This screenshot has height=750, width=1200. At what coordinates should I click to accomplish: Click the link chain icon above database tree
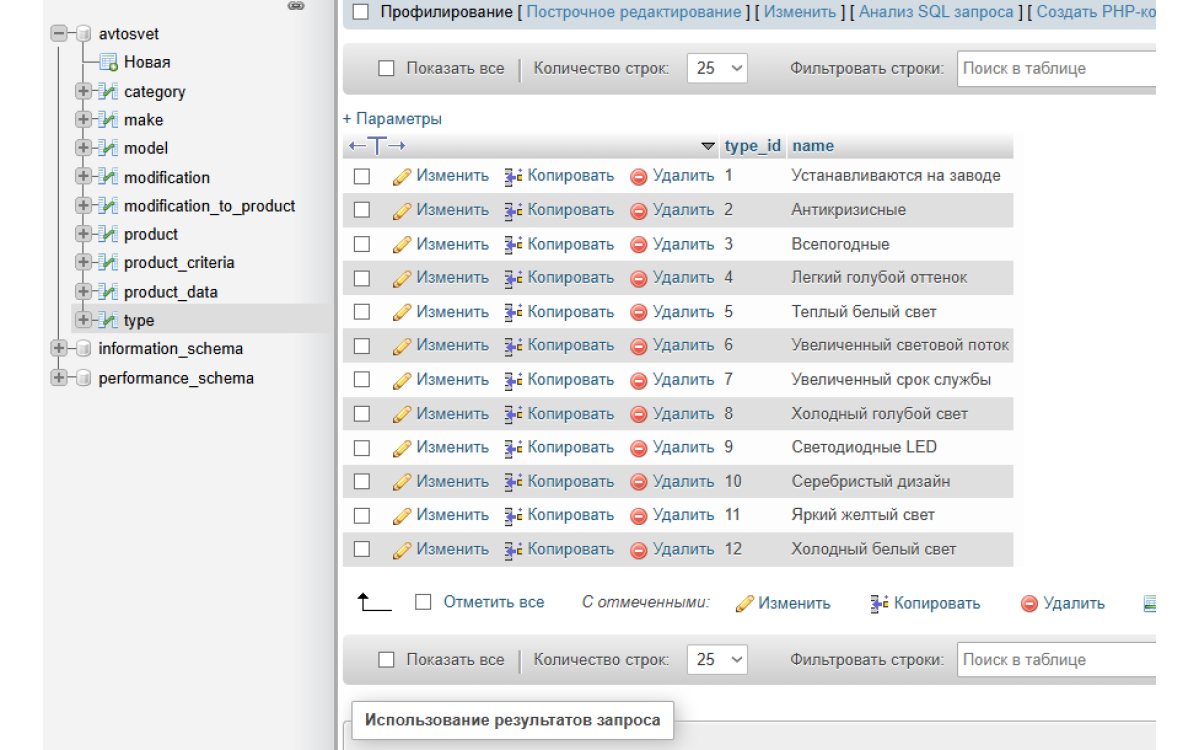[x=296, y=6]
